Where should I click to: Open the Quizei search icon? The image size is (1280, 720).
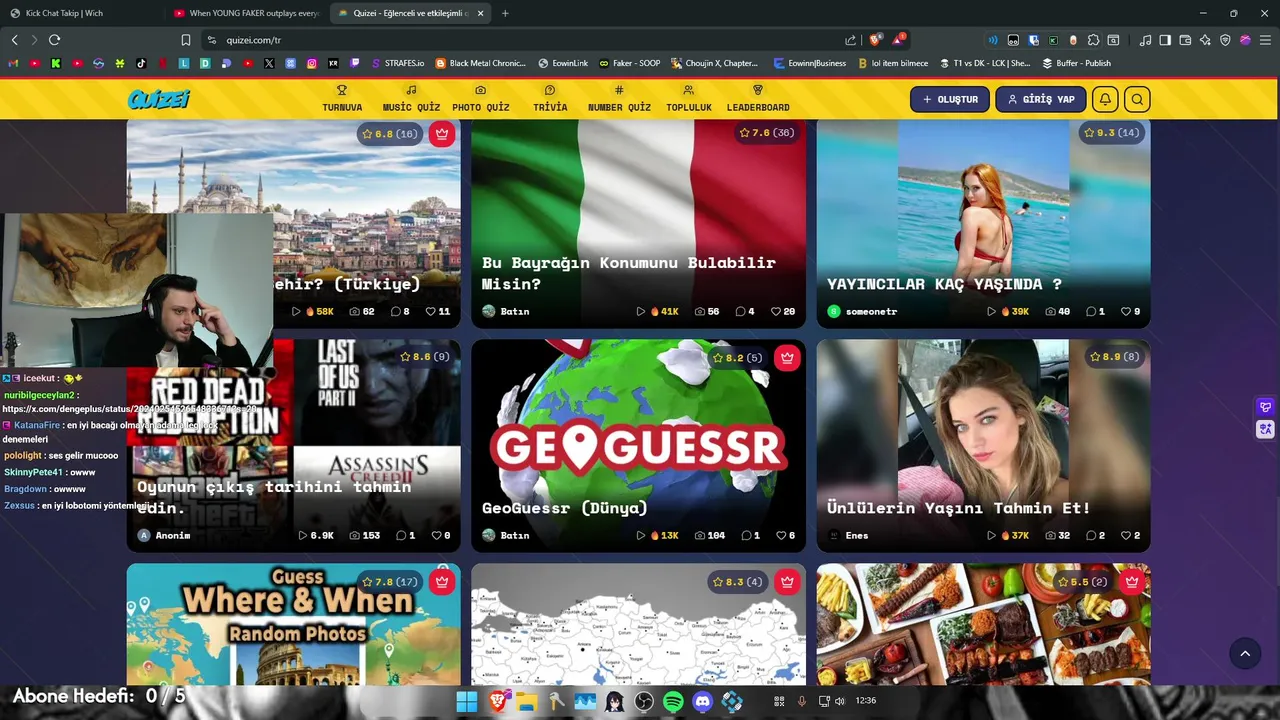tap(1137, 99)
